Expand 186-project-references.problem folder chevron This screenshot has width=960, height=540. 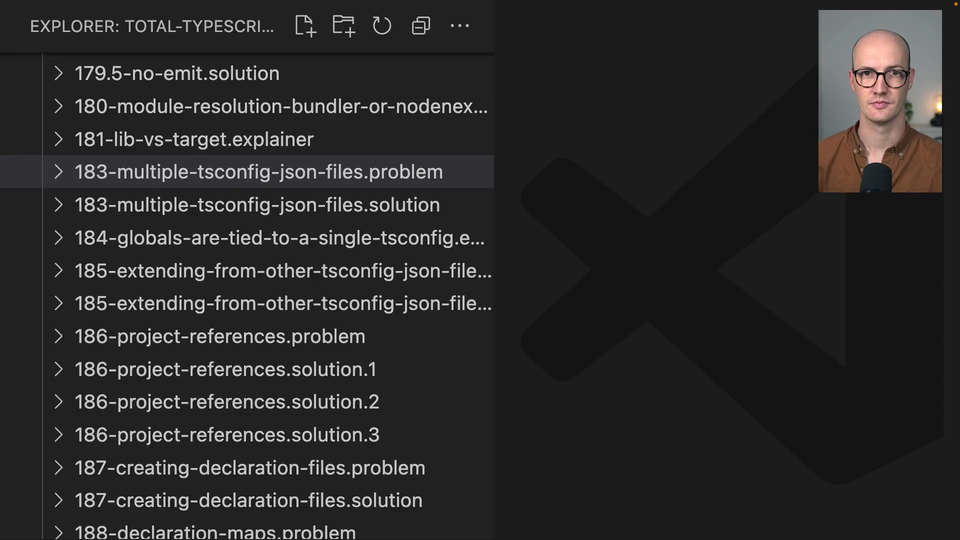pyautogui.click(x=58, y=336)
